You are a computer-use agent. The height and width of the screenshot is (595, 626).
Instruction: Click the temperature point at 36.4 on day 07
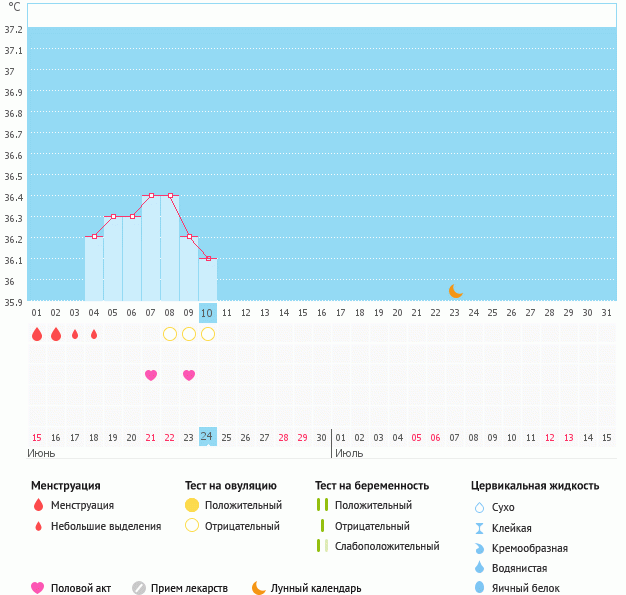(x=151, y=195)
